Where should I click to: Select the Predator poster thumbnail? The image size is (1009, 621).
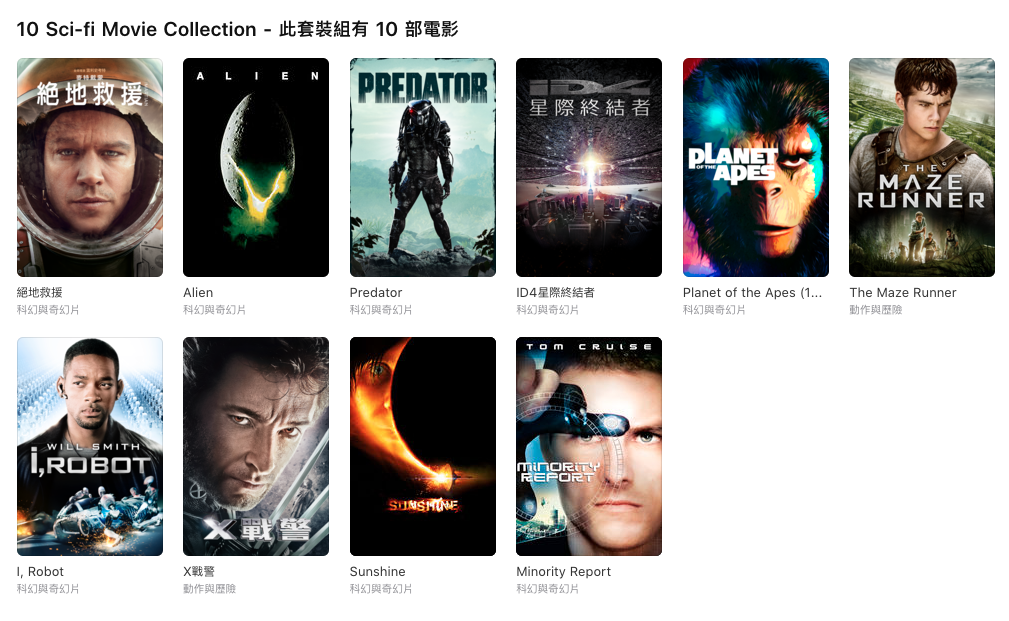(x=423, y=167)
